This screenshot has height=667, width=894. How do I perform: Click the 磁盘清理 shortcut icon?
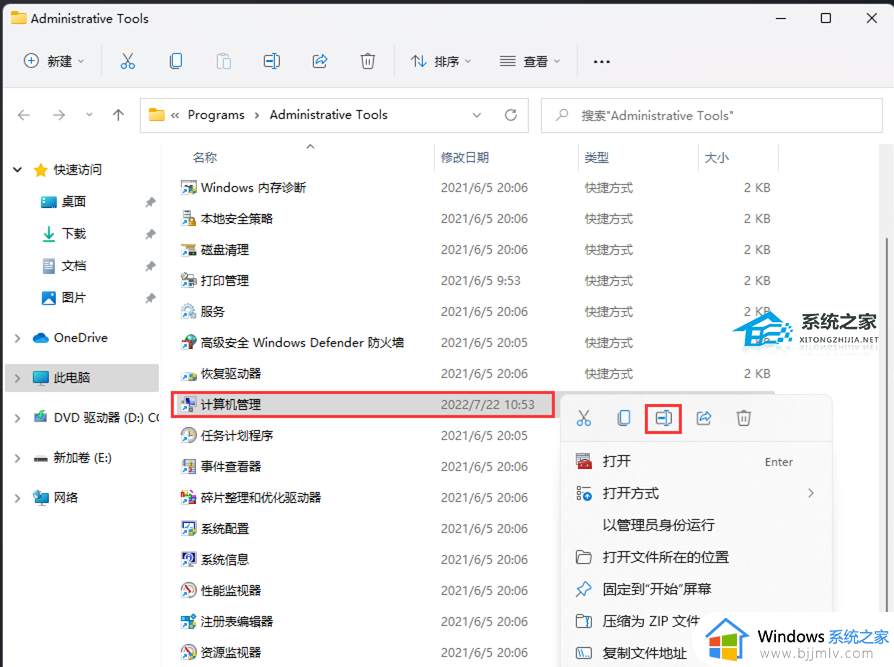[x=188, y=250]
